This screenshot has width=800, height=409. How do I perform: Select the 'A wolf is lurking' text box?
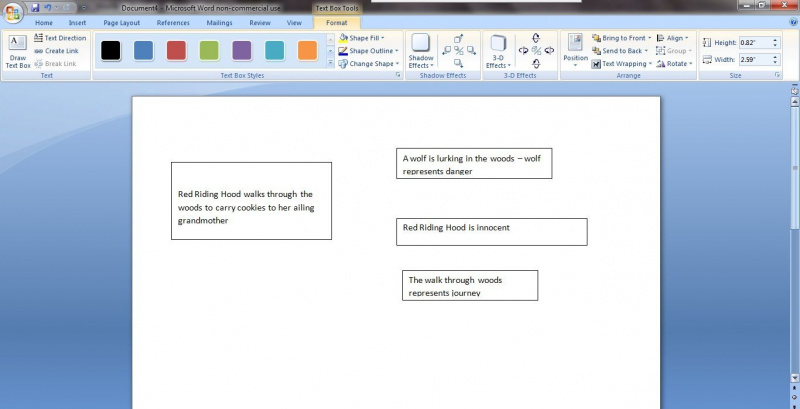coord(474,163)
